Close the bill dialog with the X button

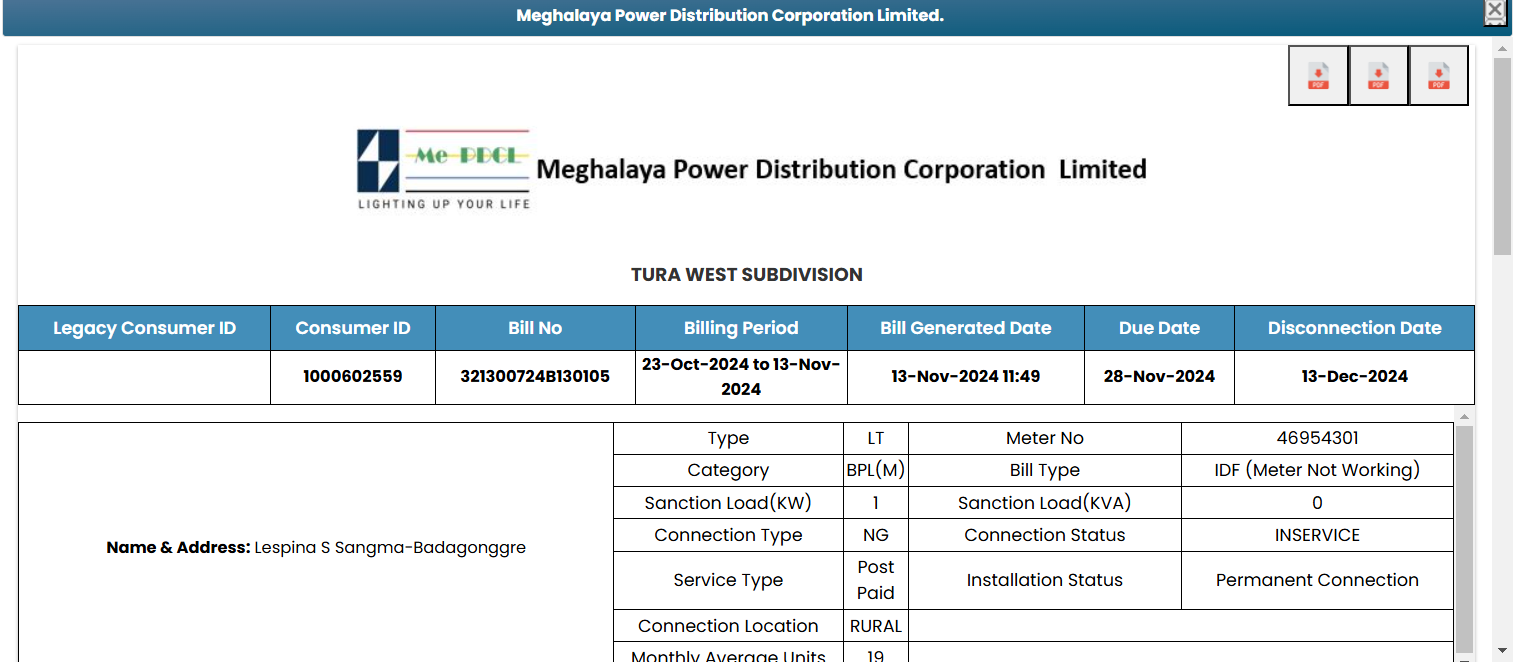coord(1494,11)
